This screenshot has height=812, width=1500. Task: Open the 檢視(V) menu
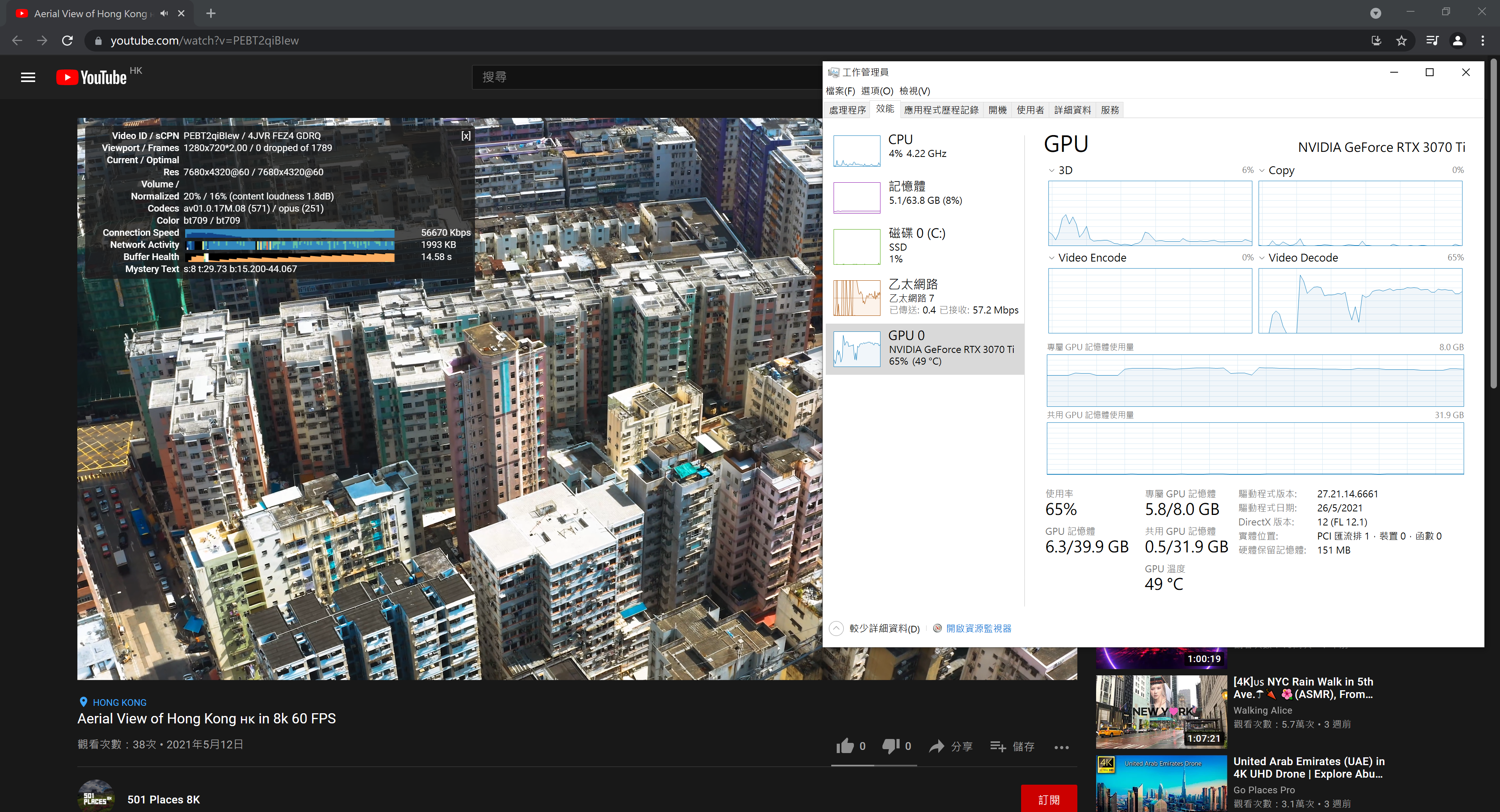pos(915,91)
